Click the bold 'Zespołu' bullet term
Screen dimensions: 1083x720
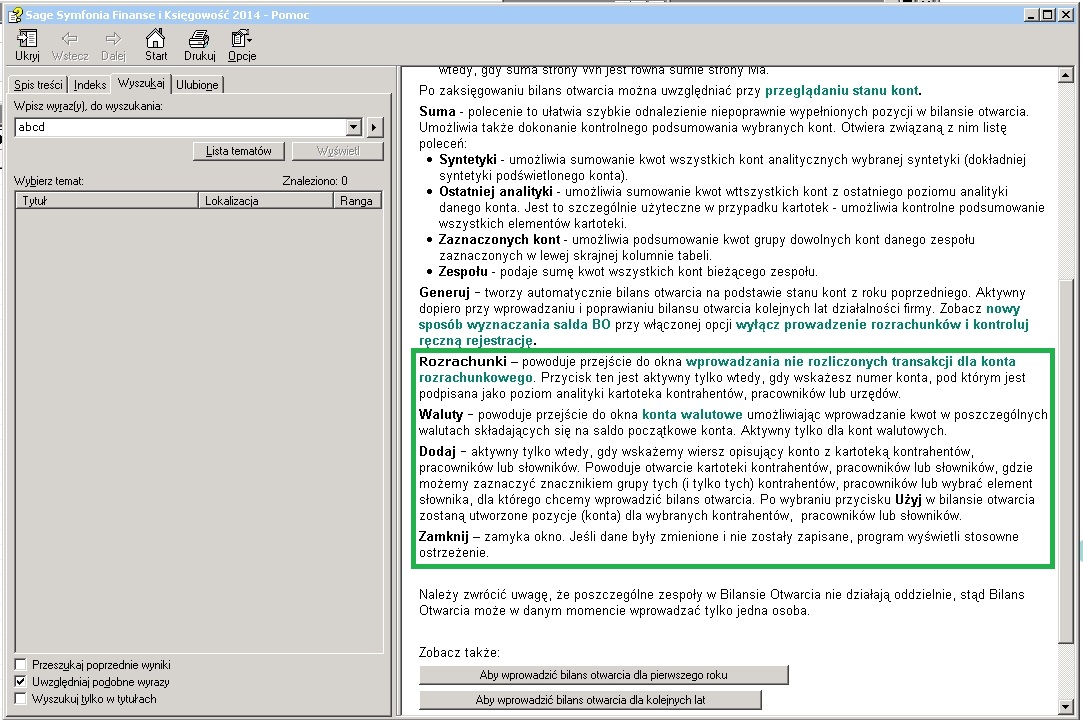pos(463,272)
